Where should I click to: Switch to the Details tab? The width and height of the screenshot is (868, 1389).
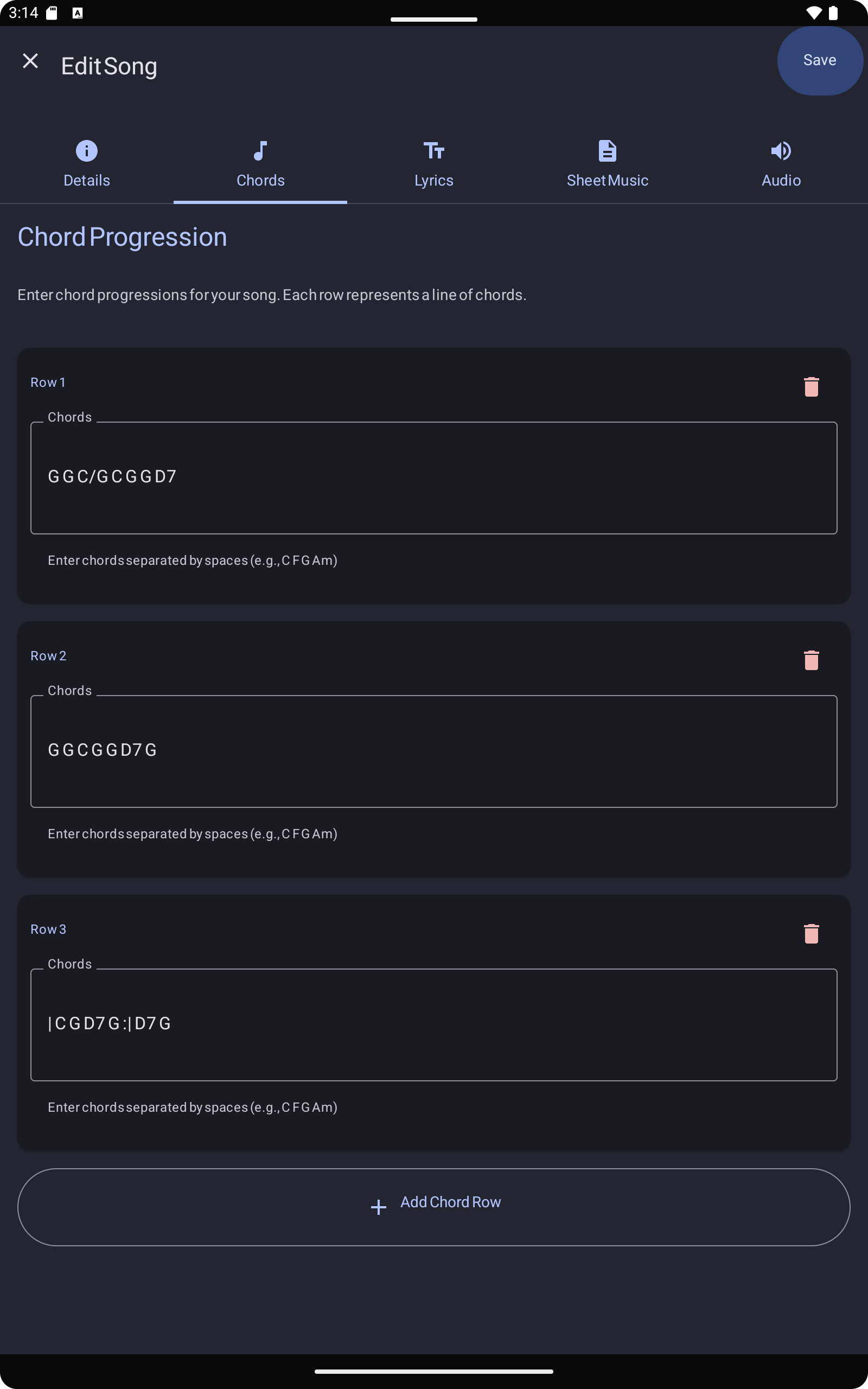pos(86,165)
